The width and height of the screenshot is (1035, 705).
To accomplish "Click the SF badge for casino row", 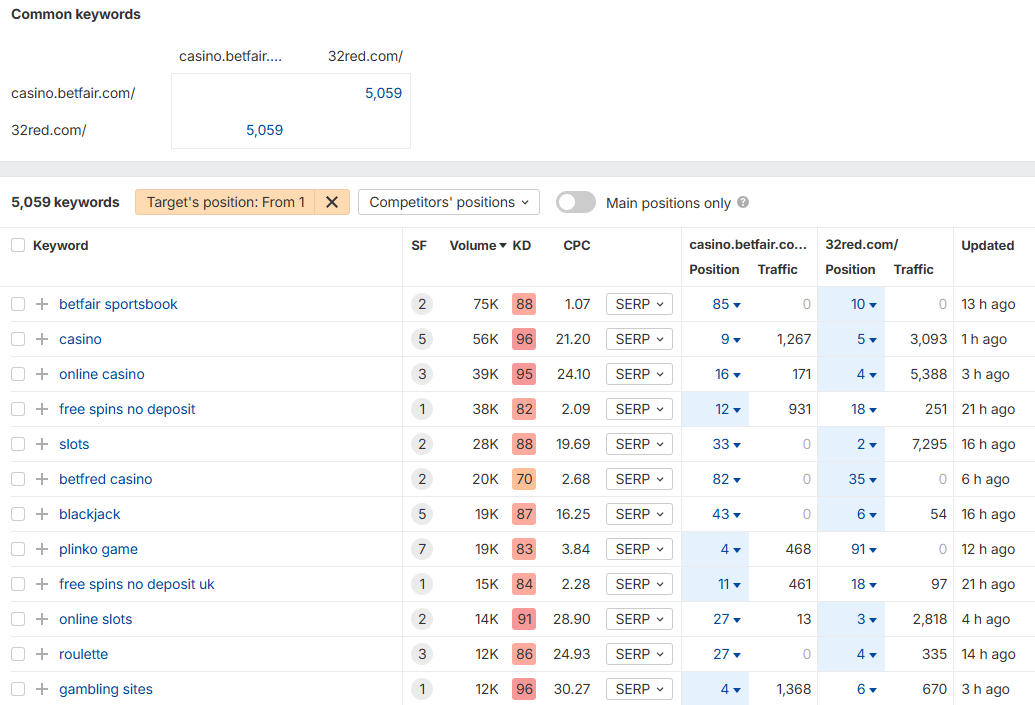I will [x=422, y=339].
